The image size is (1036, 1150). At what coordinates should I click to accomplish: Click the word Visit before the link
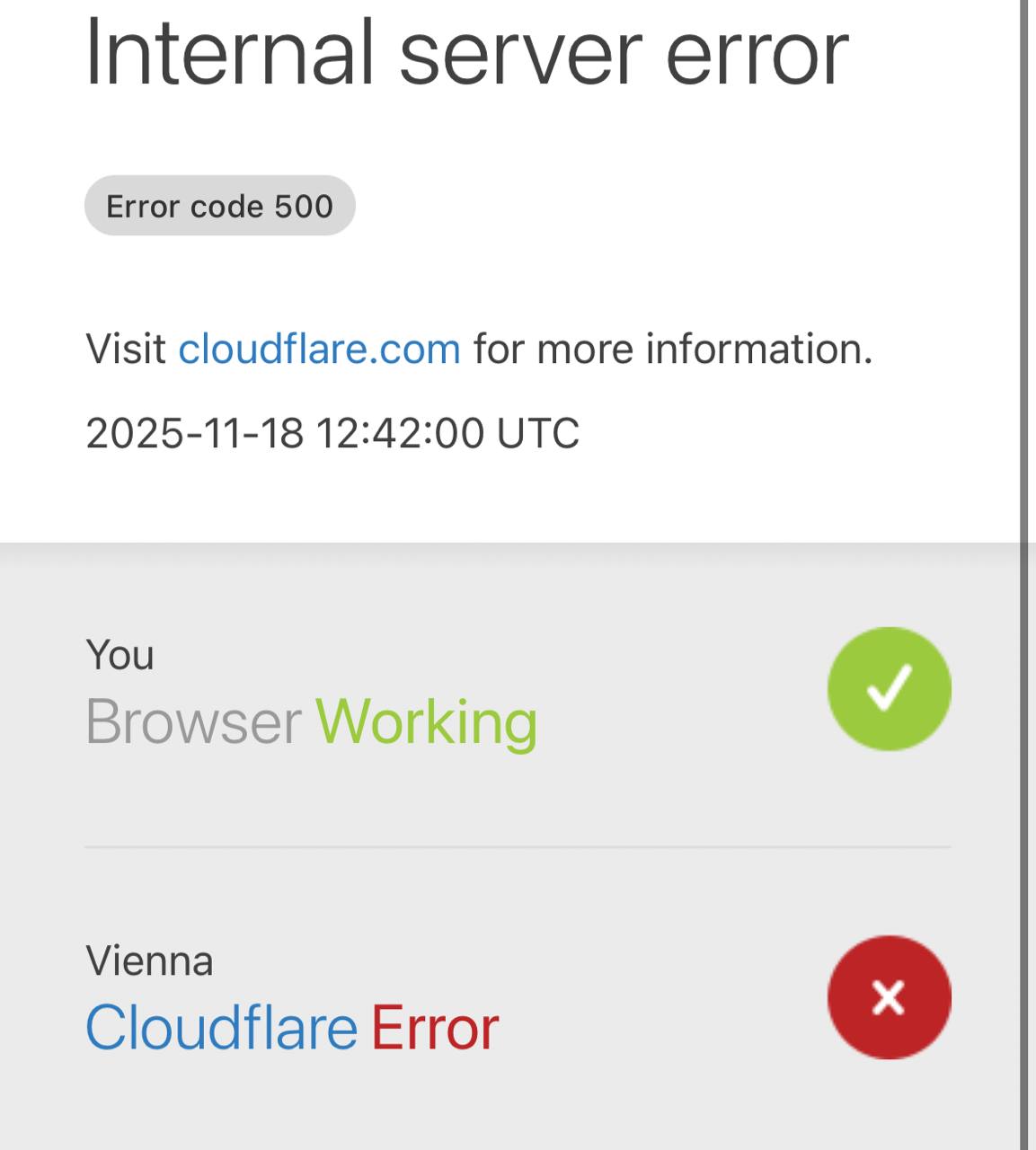(x=126, y=349)
